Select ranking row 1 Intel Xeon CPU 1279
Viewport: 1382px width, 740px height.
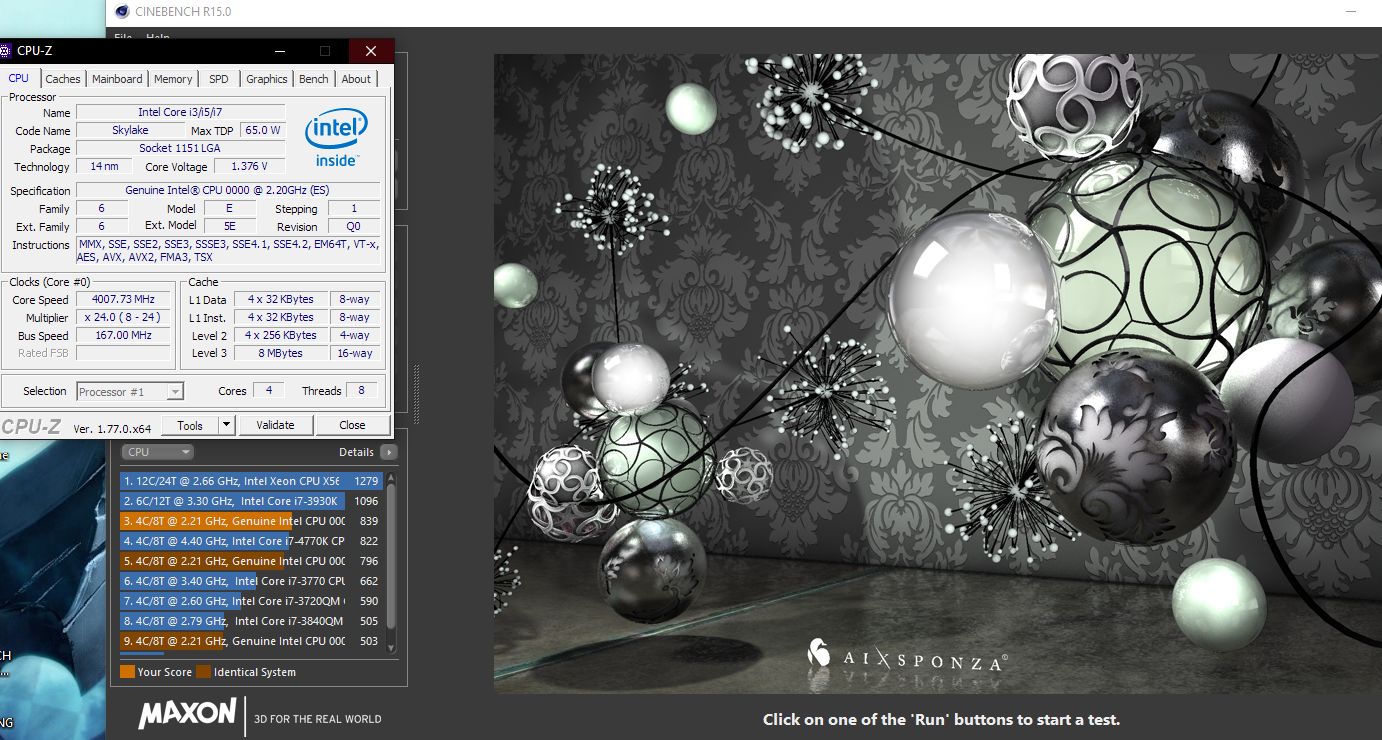pos(251,481)
